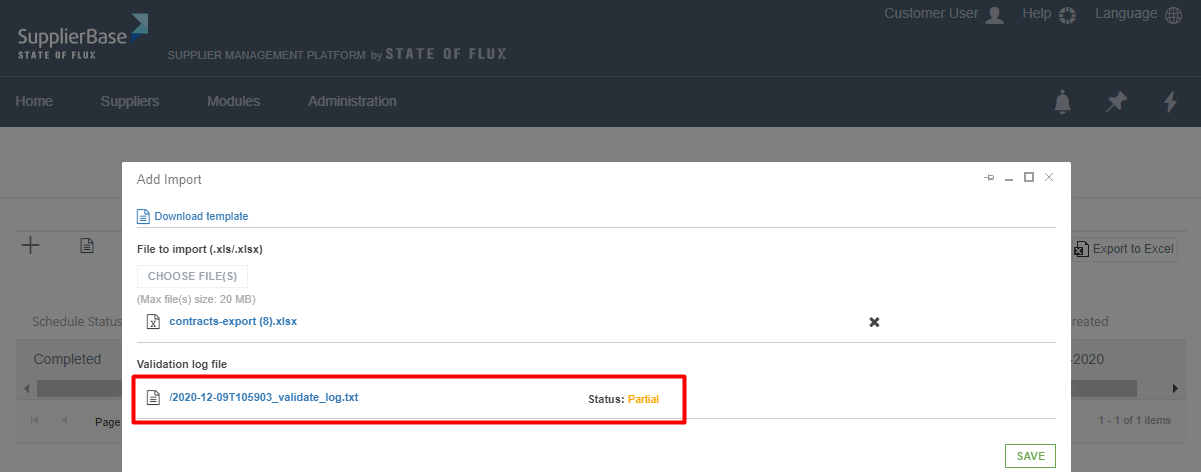This screenshot has height=472, width=1201.
Task: Open the Administration menu
Action: 352,101
